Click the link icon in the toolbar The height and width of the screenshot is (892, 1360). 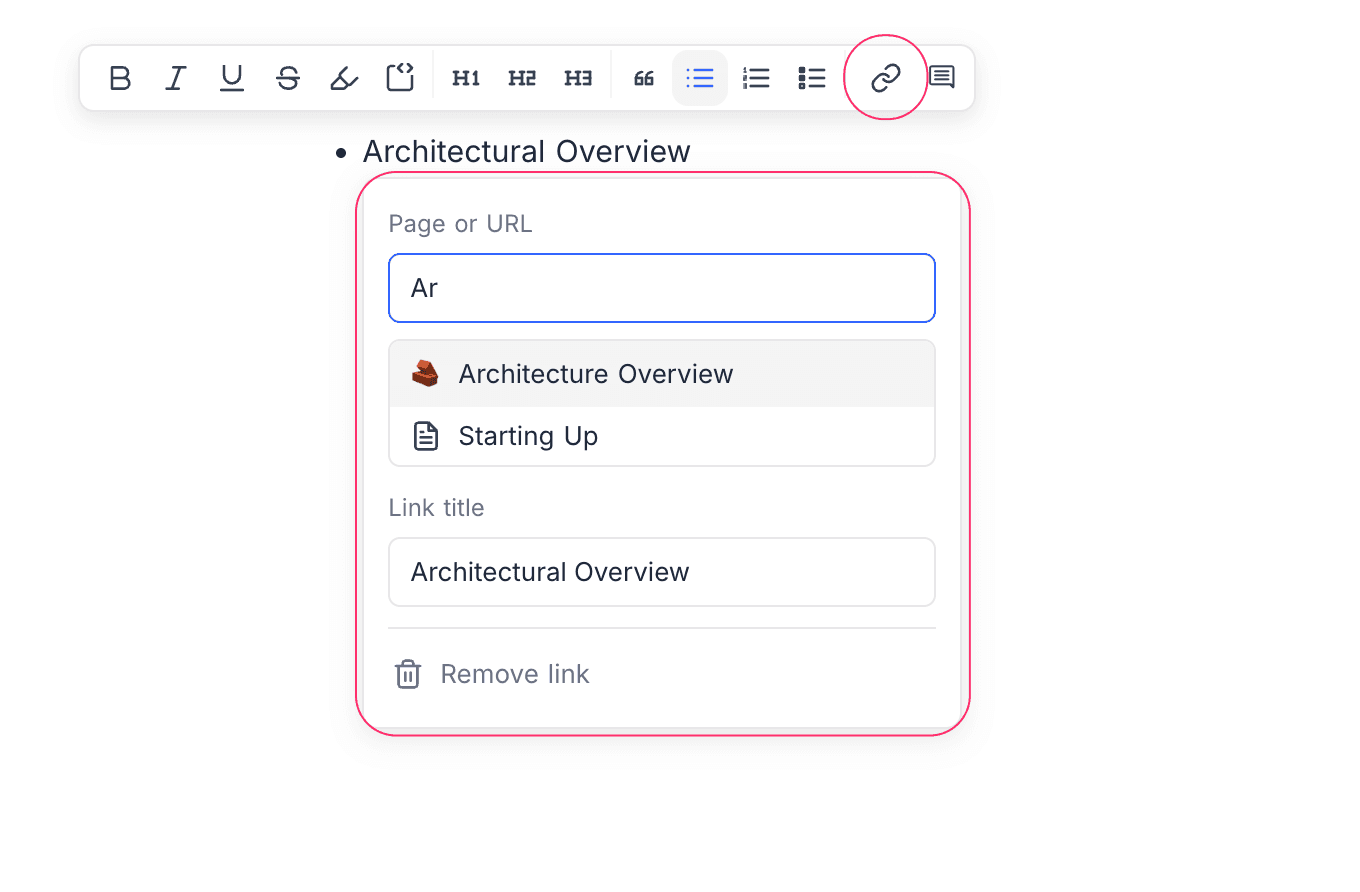[884, 77]
